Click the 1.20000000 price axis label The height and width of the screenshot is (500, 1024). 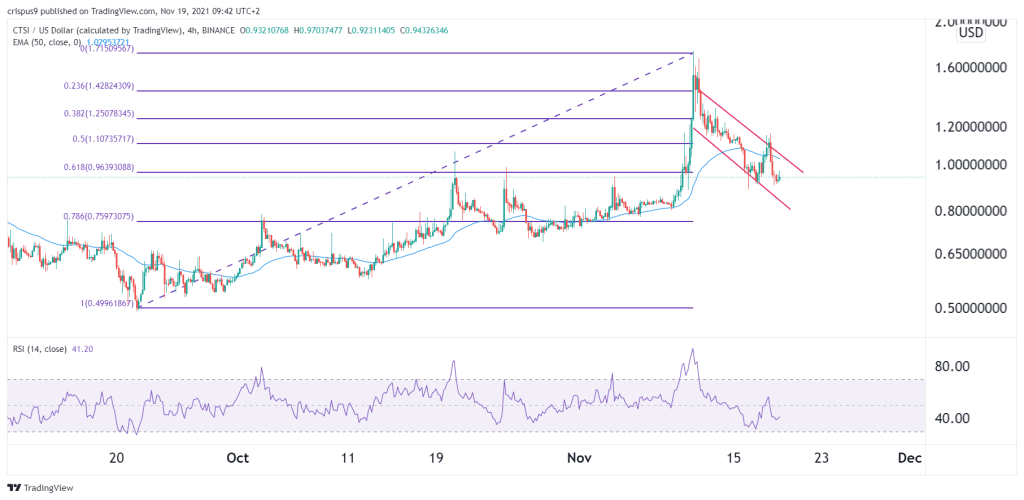pyautogui.click(x=969, y=127)
